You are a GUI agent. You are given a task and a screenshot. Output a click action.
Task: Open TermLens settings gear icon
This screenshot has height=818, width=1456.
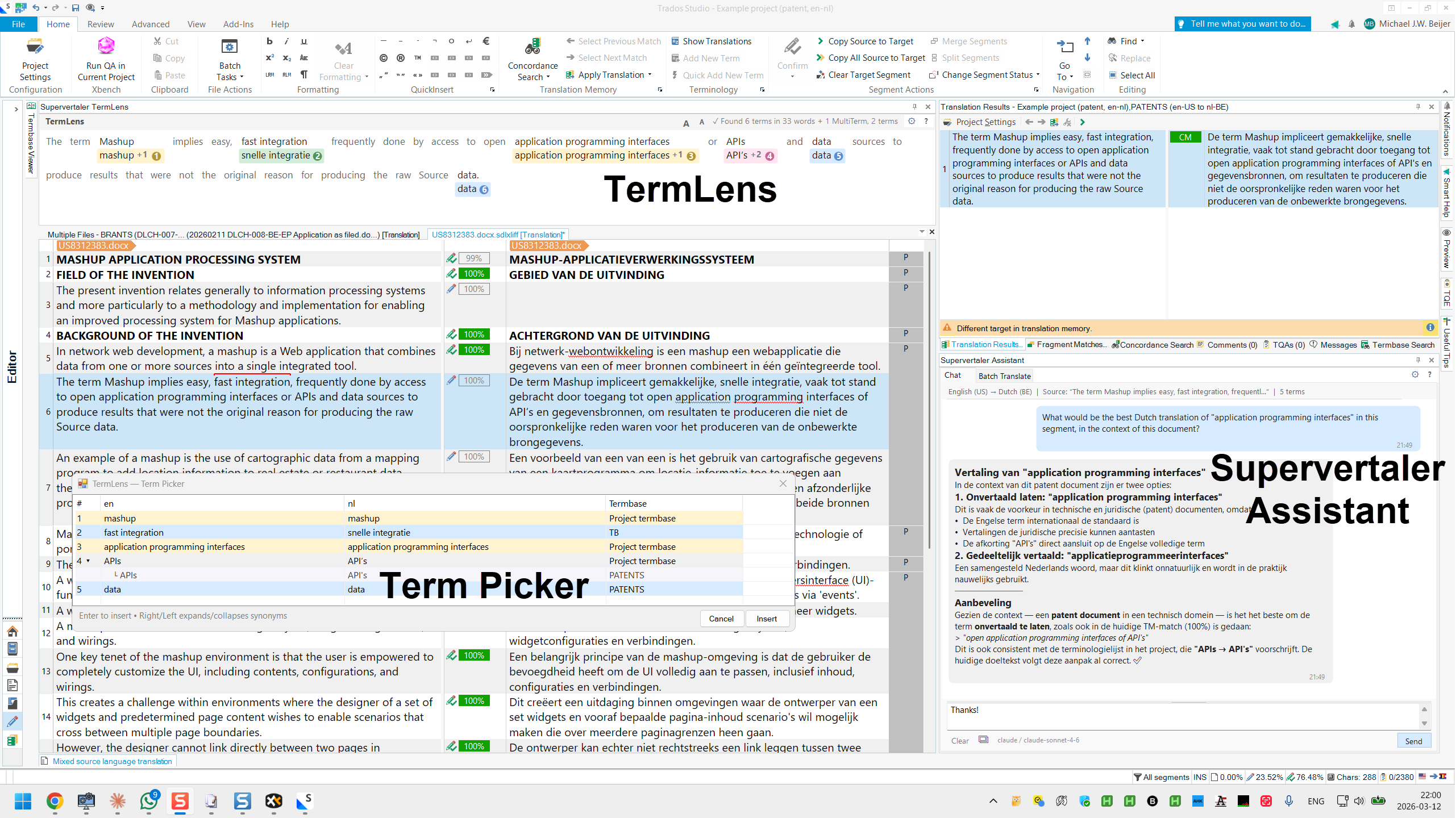tap(912, 121)
